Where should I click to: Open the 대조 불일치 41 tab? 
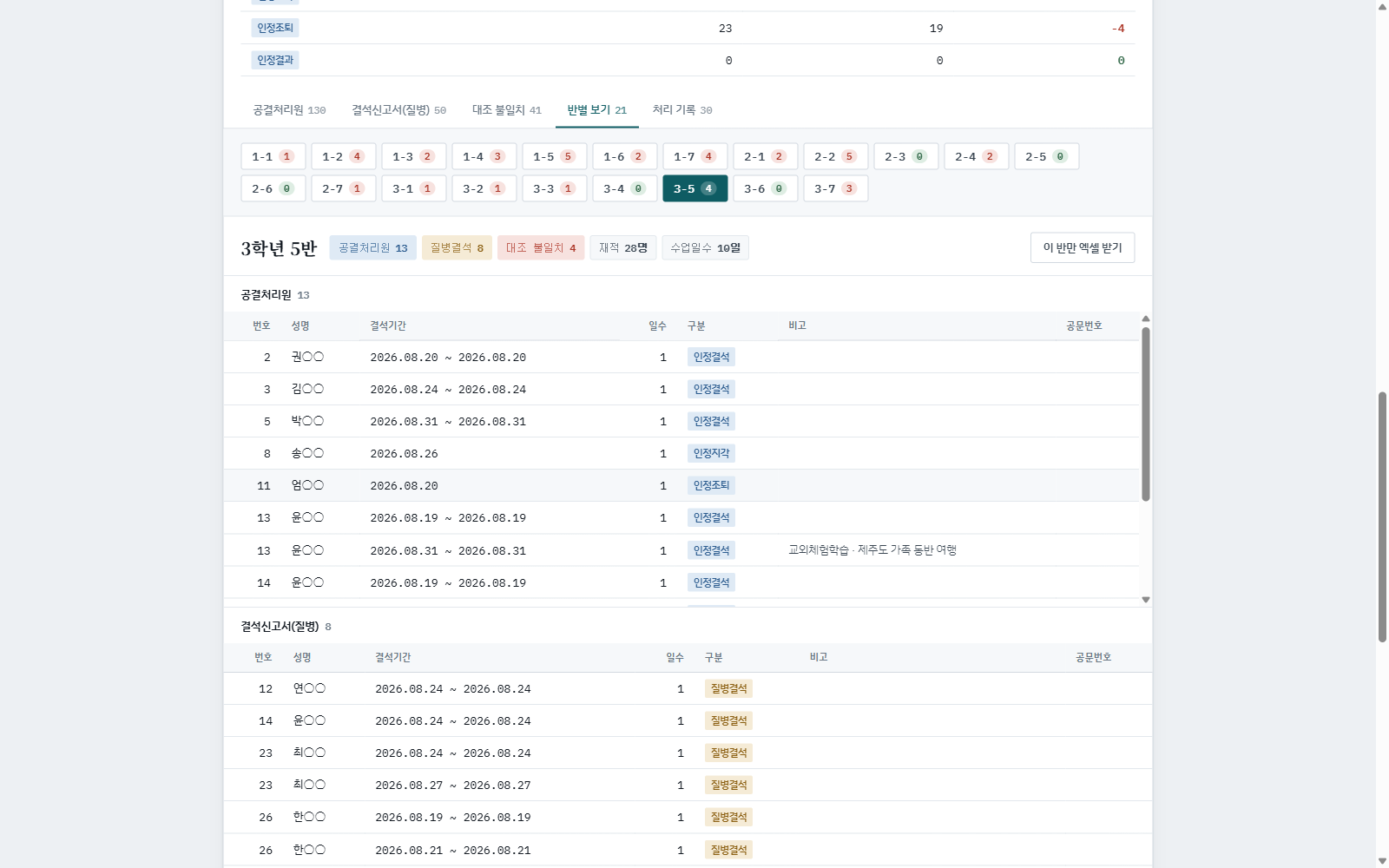(x=506, y=110)
